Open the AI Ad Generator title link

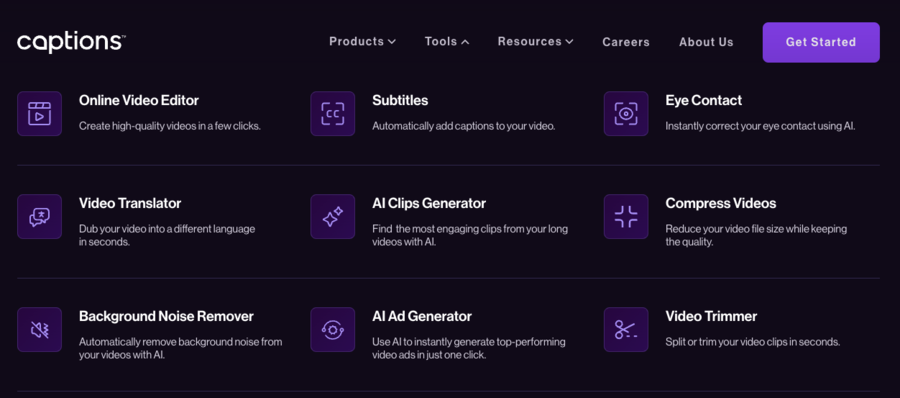pos(422,316)
